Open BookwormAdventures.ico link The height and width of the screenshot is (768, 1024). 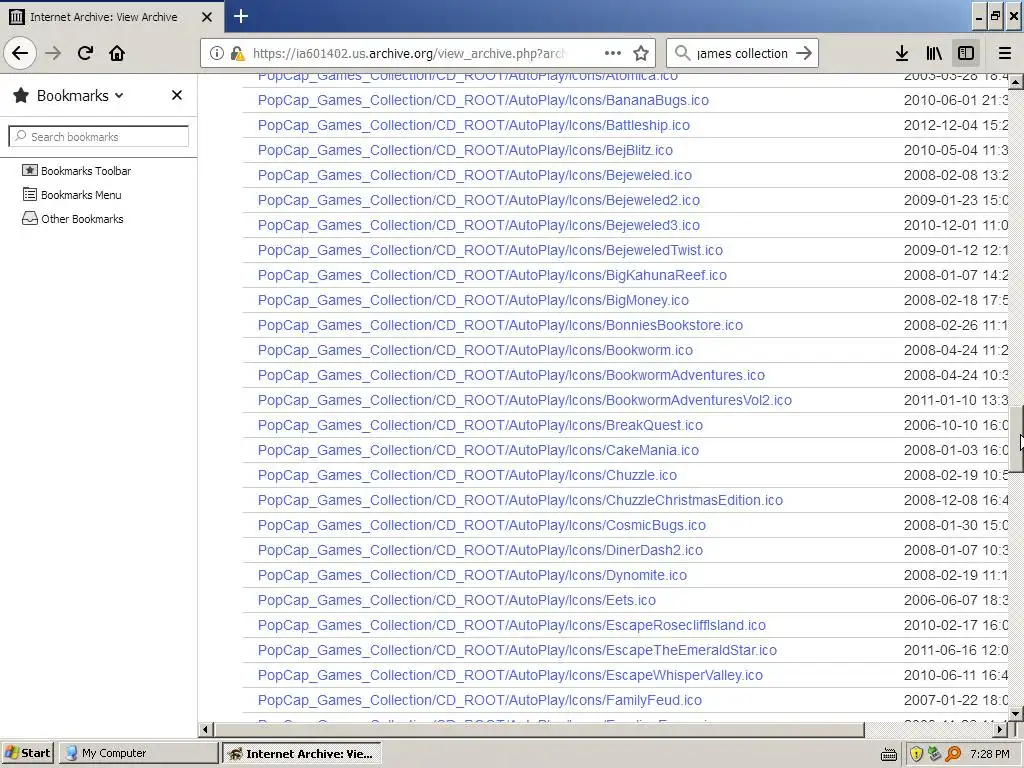(511, 376)
